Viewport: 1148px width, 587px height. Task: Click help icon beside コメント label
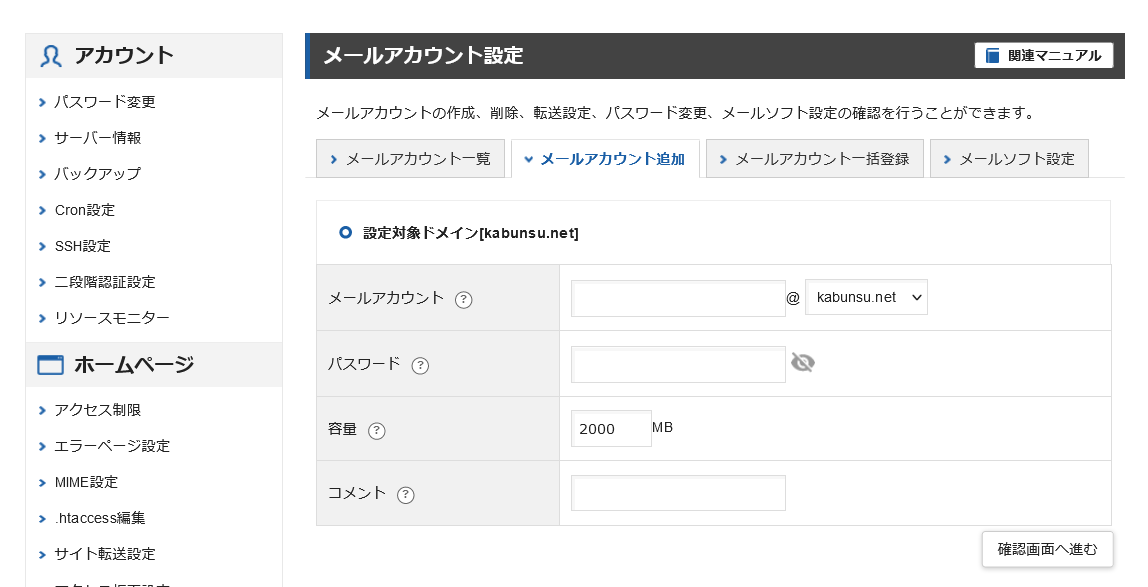click(x=405, y=494)
